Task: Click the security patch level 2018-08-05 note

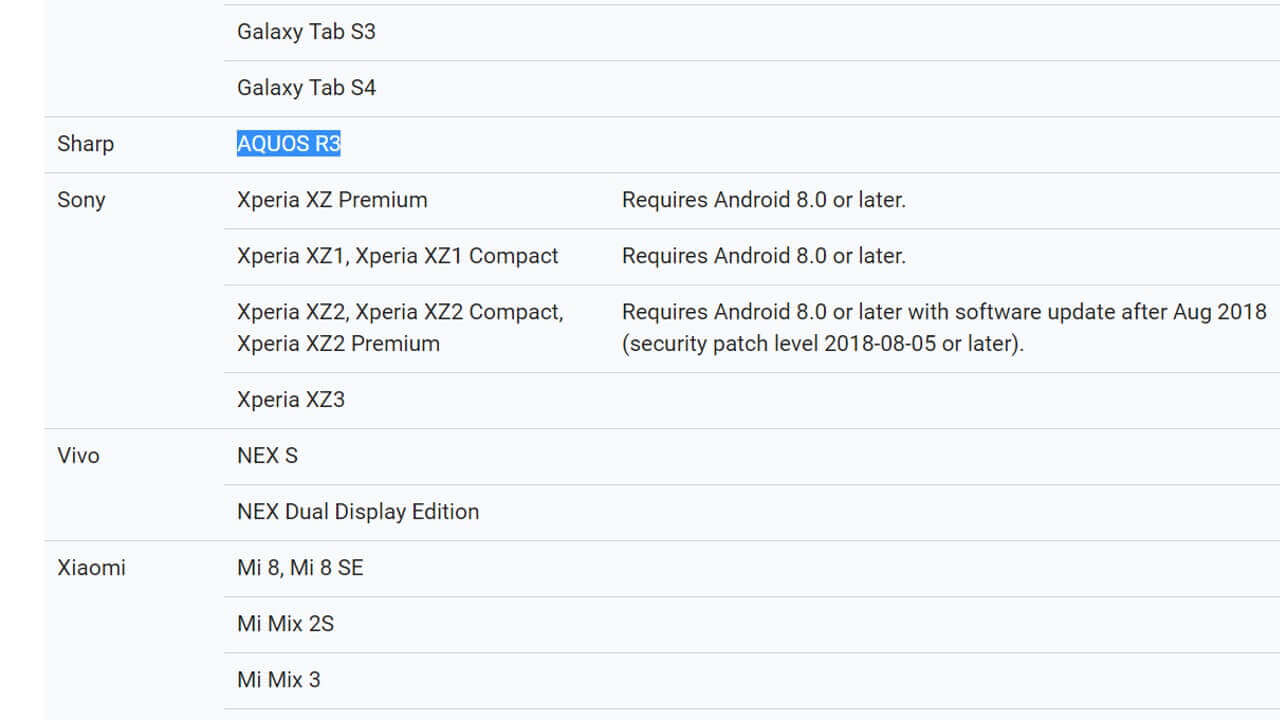Action: 823,344
